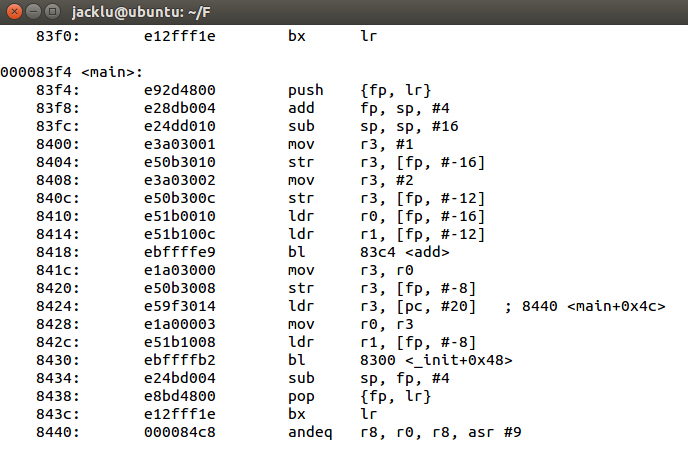Click comment 8440 <main+0x4c>
The height and width of the screenshot is (450, 688).
(x=594, y=306)
